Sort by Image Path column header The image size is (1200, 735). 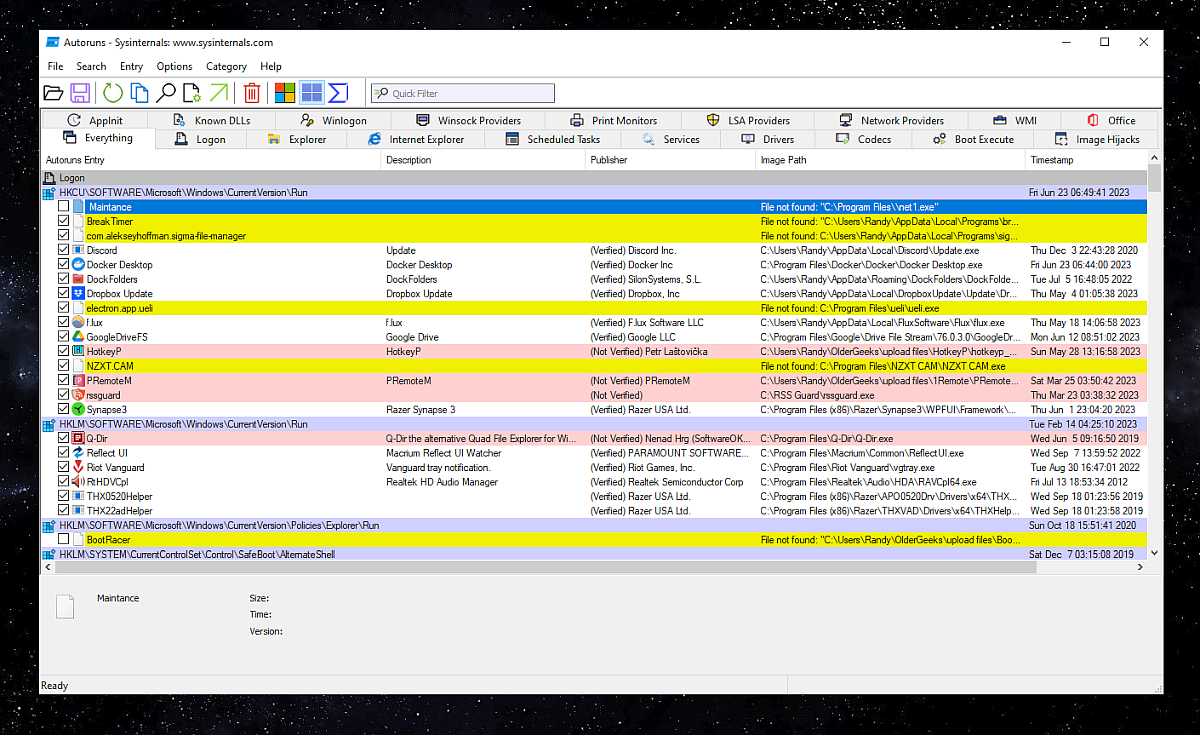(891, 159)
